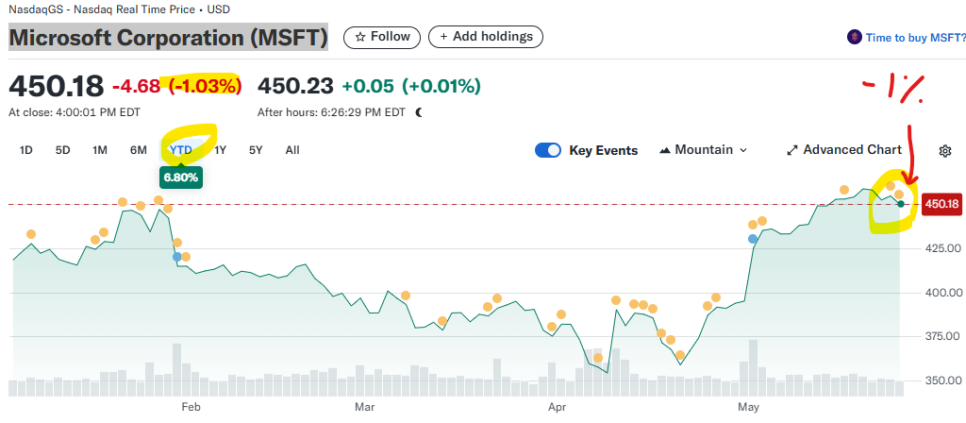Open the chart settings gear icon
This screenshot has width=966, height=423.
(x=945, y=151)
